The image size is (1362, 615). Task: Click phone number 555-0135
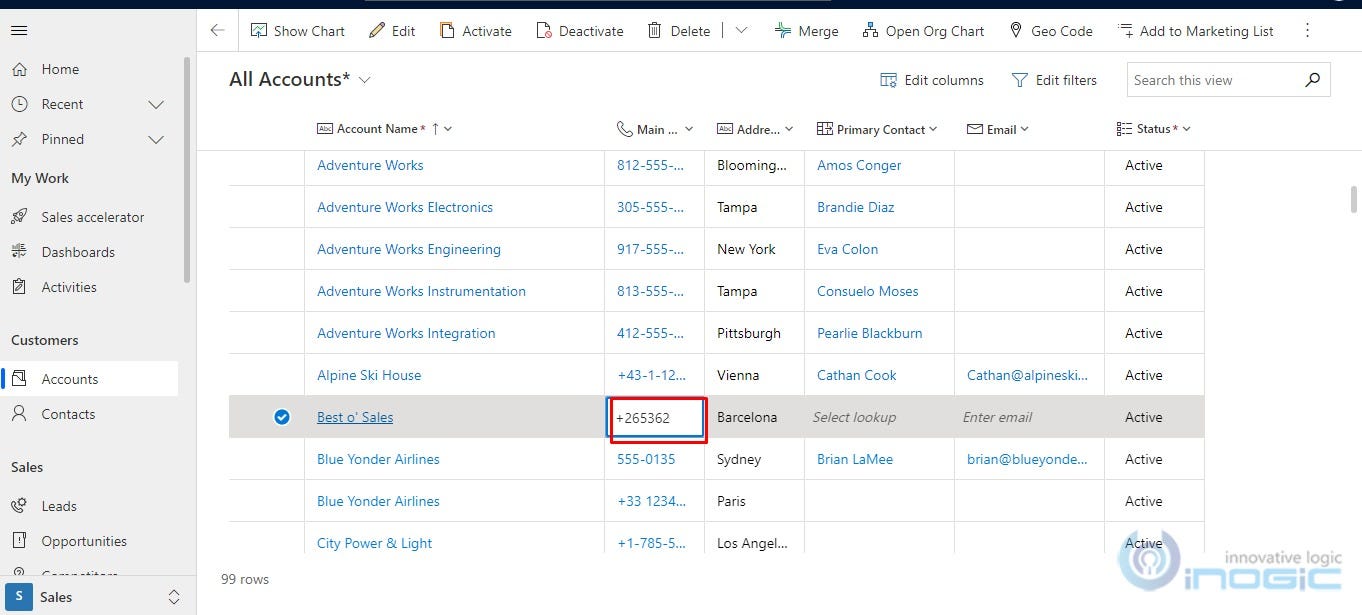[646, 459]
